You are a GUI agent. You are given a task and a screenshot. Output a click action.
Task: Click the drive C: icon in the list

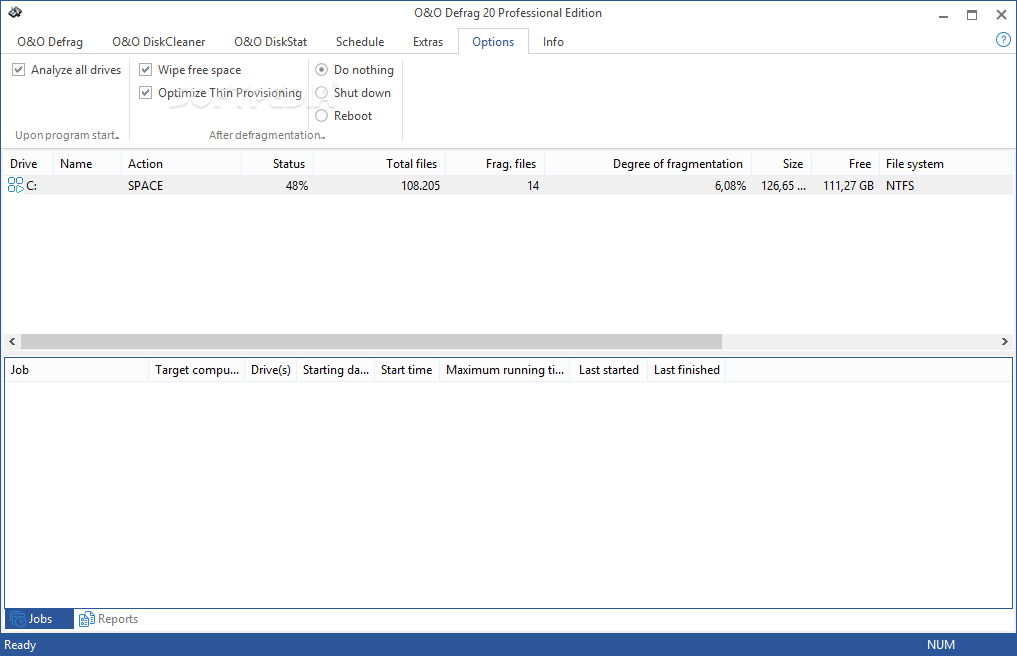16,185
